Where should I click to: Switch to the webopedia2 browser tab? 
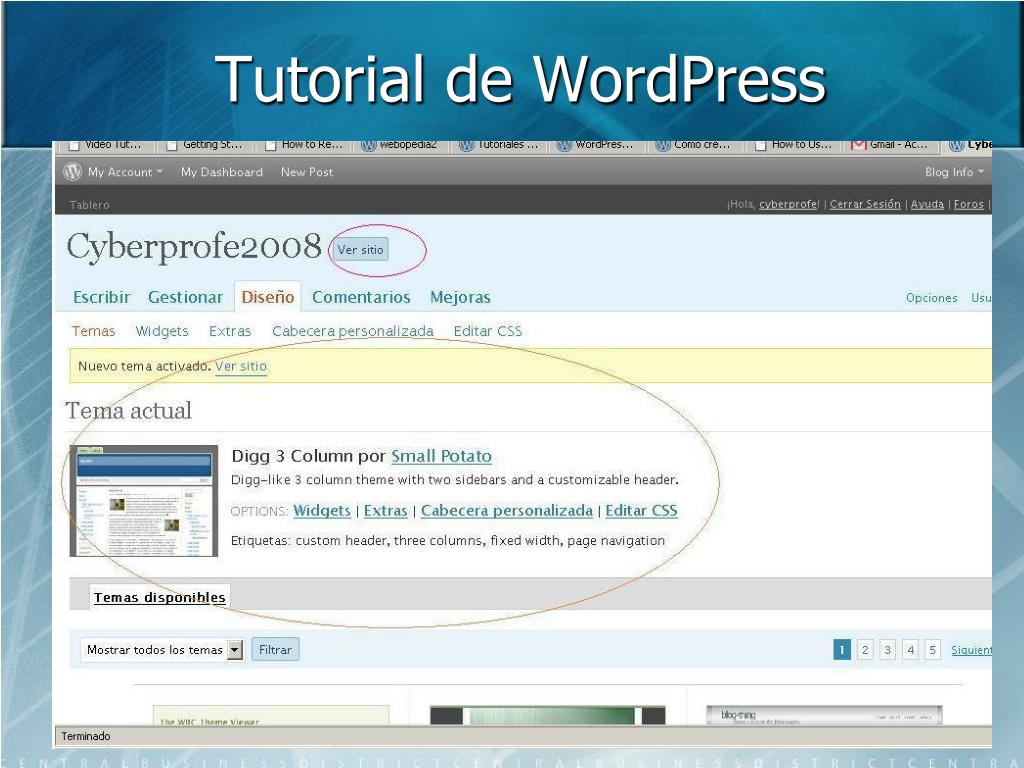pyautogui.click(x=401, y=145)
